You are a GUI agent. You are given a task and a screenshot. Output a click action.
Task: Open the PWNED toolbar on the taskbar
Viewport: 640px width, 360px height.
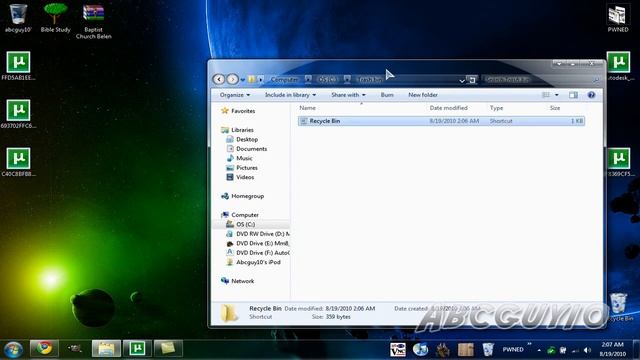coord(513,349)
